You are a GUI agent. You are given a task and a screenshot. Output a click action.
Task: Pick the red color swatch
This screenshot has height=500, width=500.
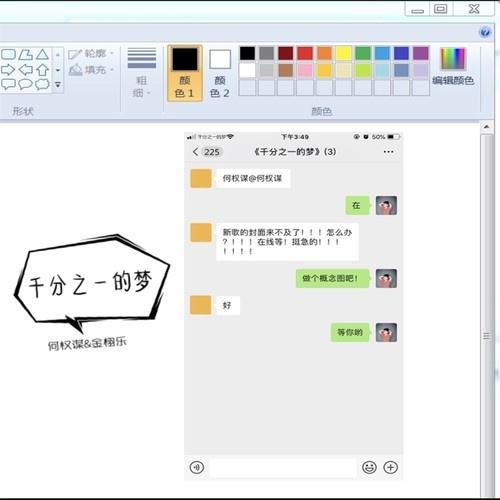click(305, 53)
